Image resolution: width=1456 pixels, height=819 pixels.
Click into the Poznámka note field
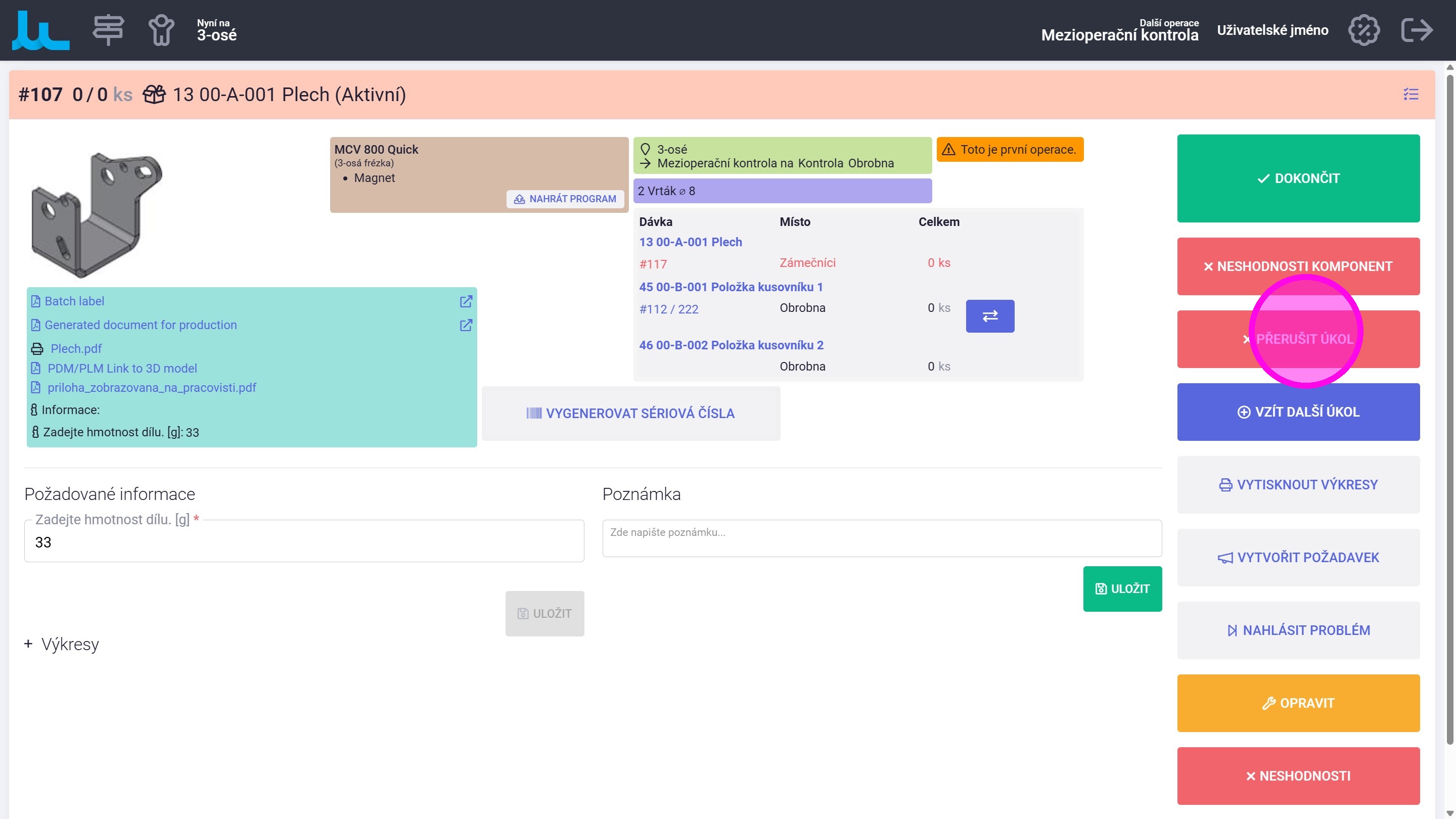[881, 538]
